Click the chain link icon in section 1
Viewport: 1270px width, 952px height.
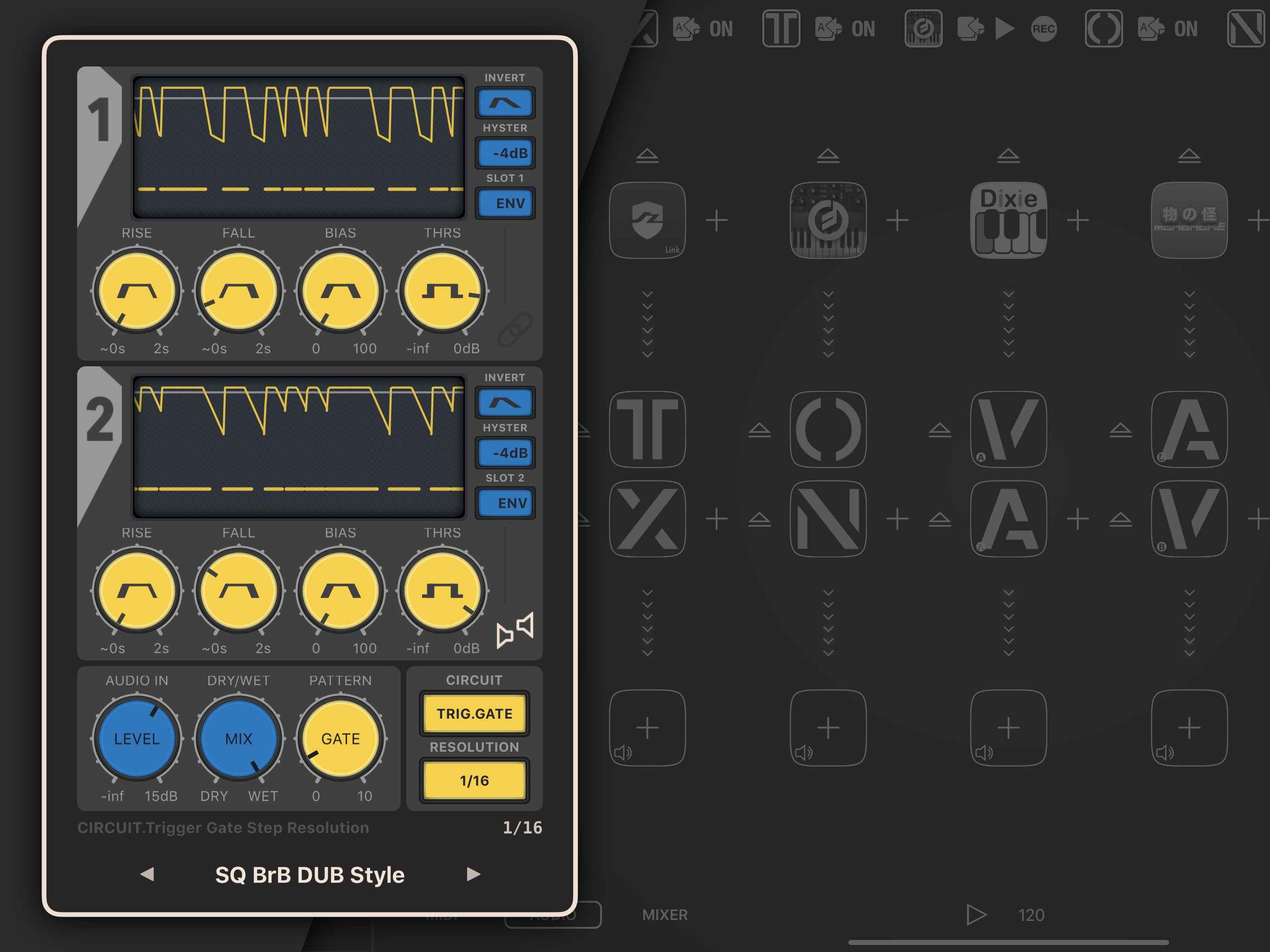(515, 330)
